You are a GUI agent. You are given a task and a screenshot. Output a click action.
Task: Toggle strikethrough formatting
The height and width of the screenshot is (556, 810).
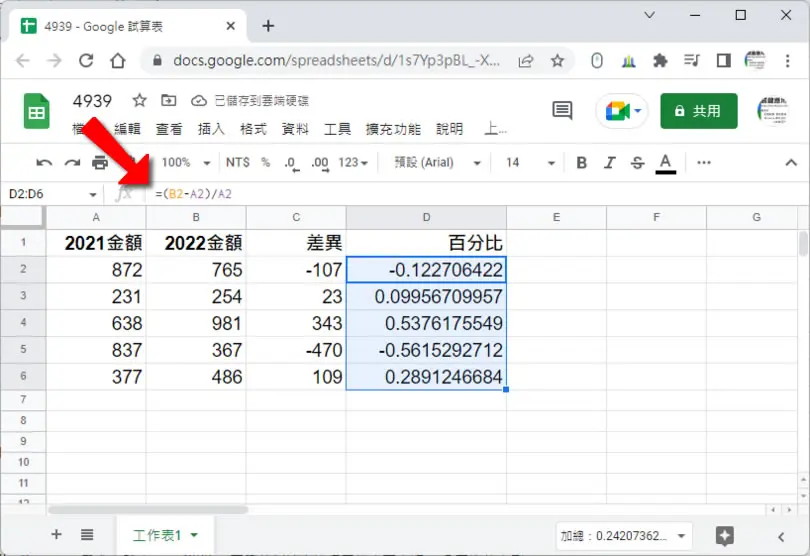coord(637,163)
